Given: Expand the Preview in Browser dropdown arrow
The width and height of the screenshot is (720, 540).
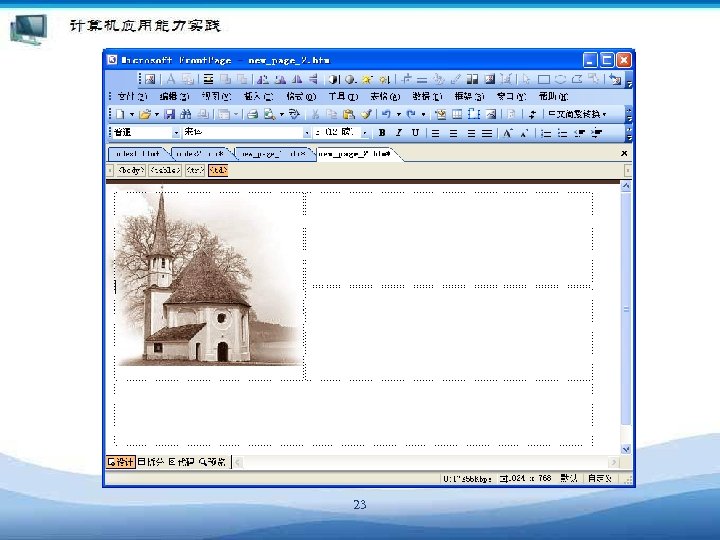Looking at the screenshot, I should pos(282,114).
